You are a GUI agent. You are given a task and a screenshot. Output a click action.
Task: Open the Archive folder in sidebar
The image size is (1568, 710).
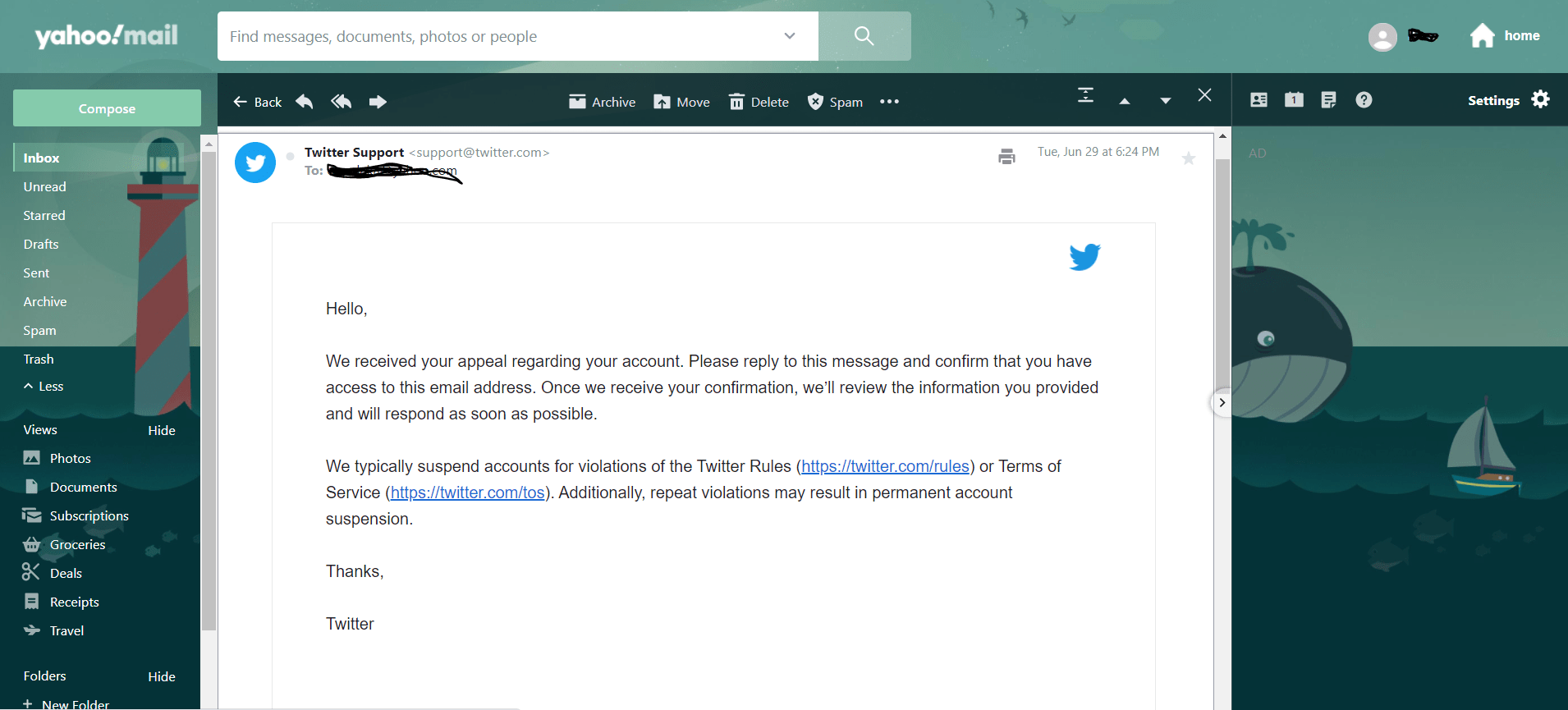coord(45,301)
